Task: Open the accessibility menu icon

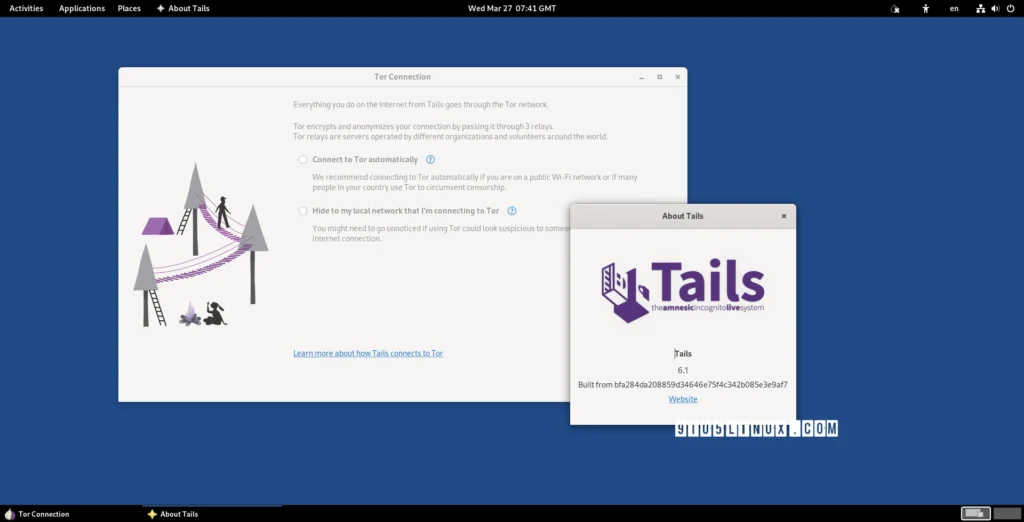Action: tap(925, 8)
